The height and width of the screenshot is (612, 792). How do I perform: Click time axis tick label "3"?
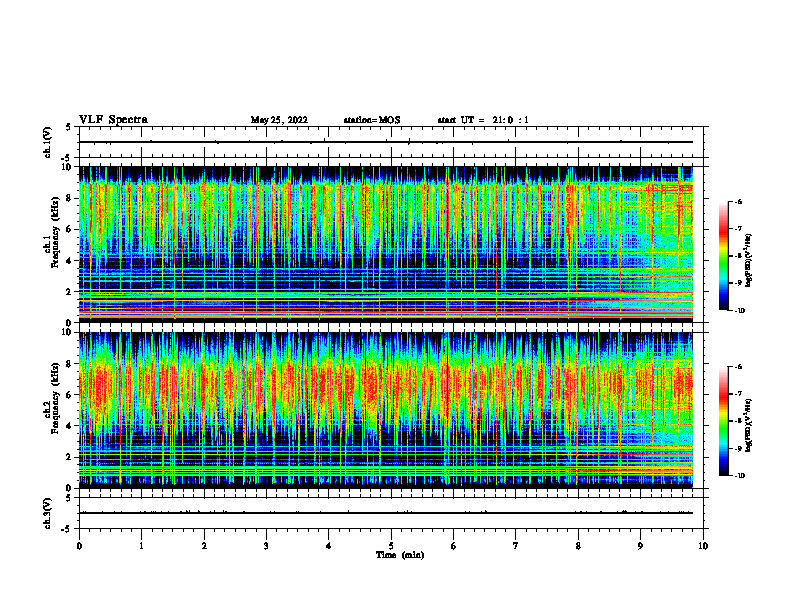point(266,546)
